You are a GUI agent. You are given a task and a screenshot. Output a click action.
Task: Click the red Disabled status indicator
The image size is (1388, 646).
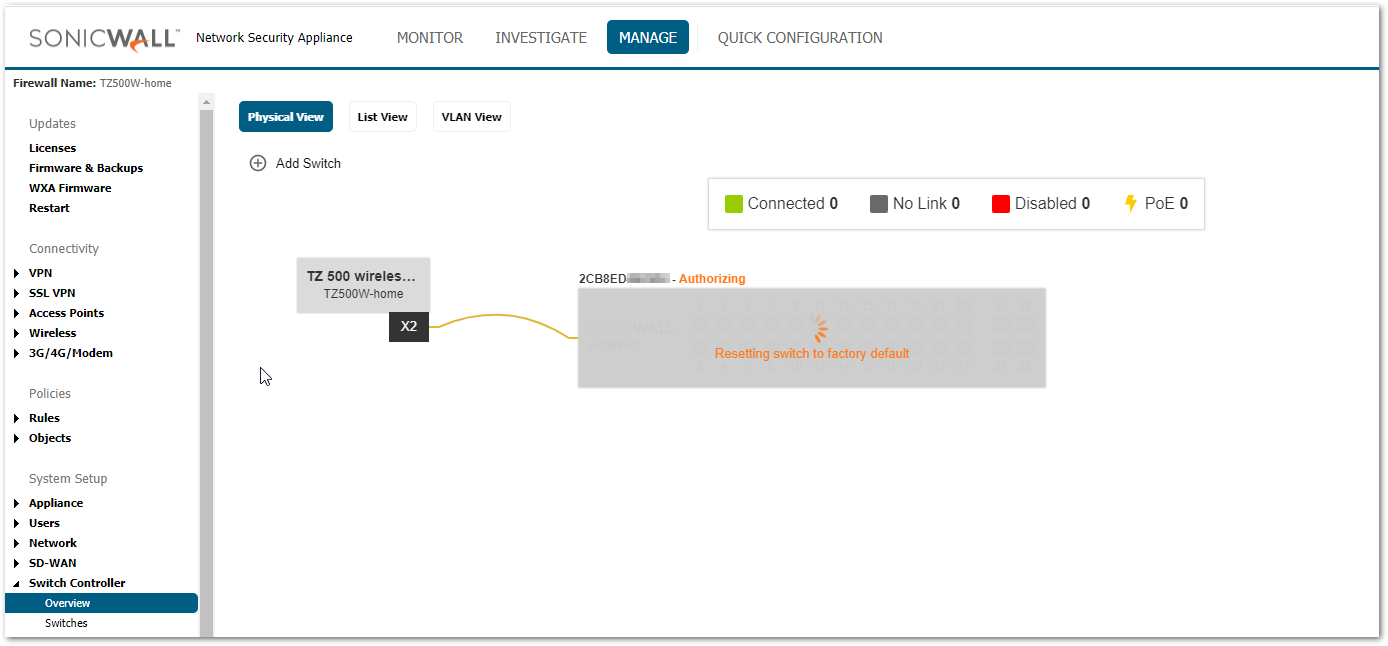1000,204
